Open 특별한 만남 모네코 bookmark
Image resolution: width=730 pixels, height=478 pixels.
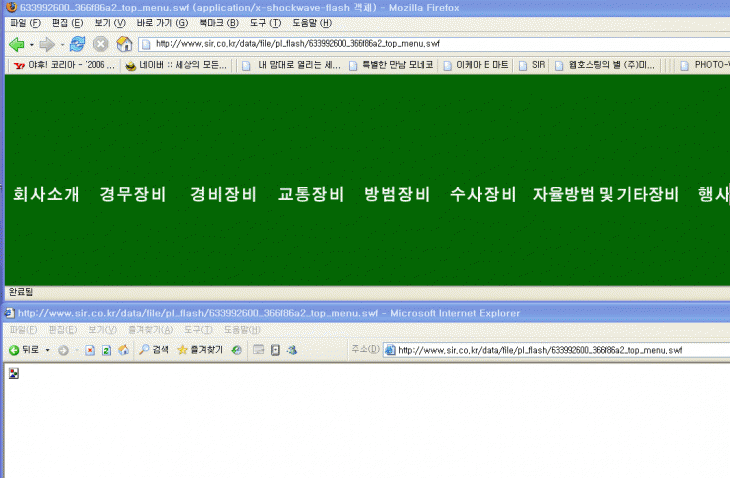pyautogui.click(x=391, y=65)
